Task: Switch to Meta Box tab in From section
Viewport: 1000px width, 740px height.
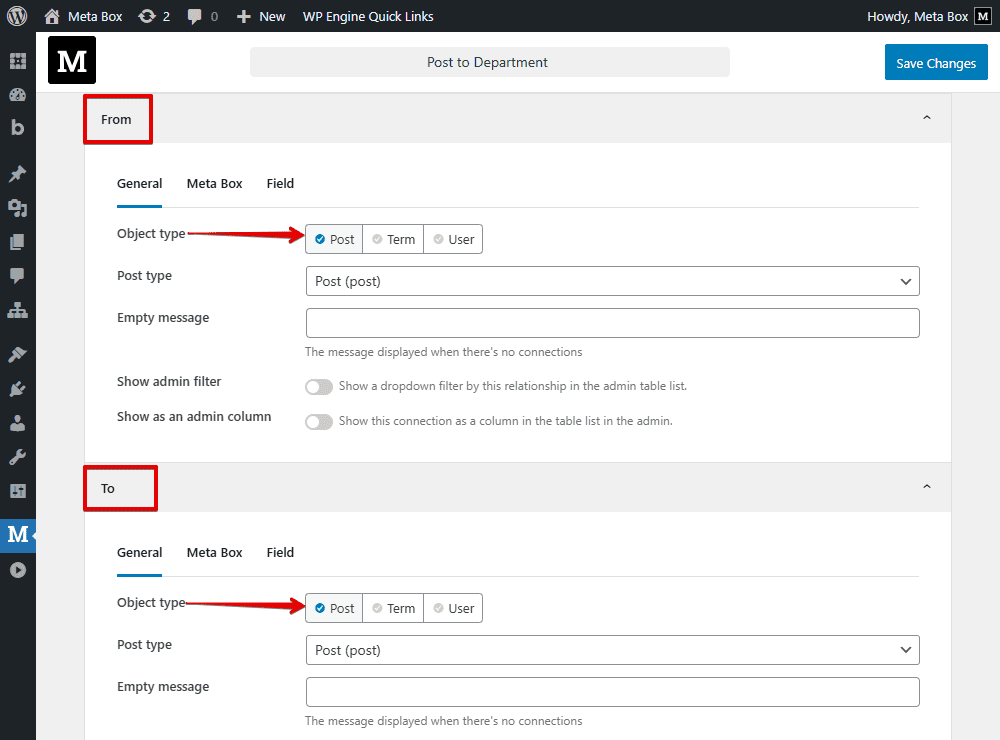Action: pyautogui.click(x=214, y=184)
